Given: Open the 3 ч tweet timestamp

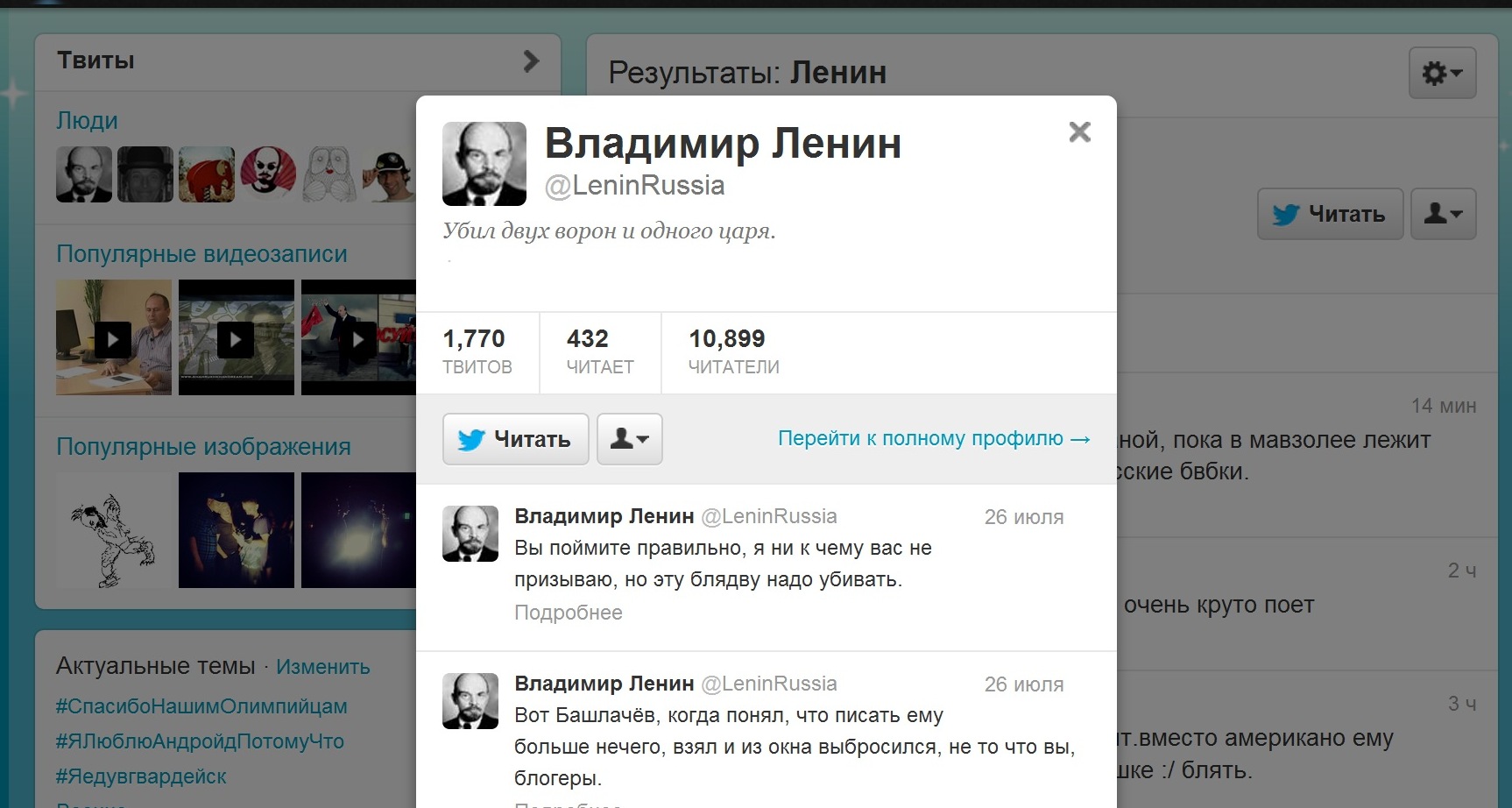Looking at the screenshot, I should pos(1462,704).
